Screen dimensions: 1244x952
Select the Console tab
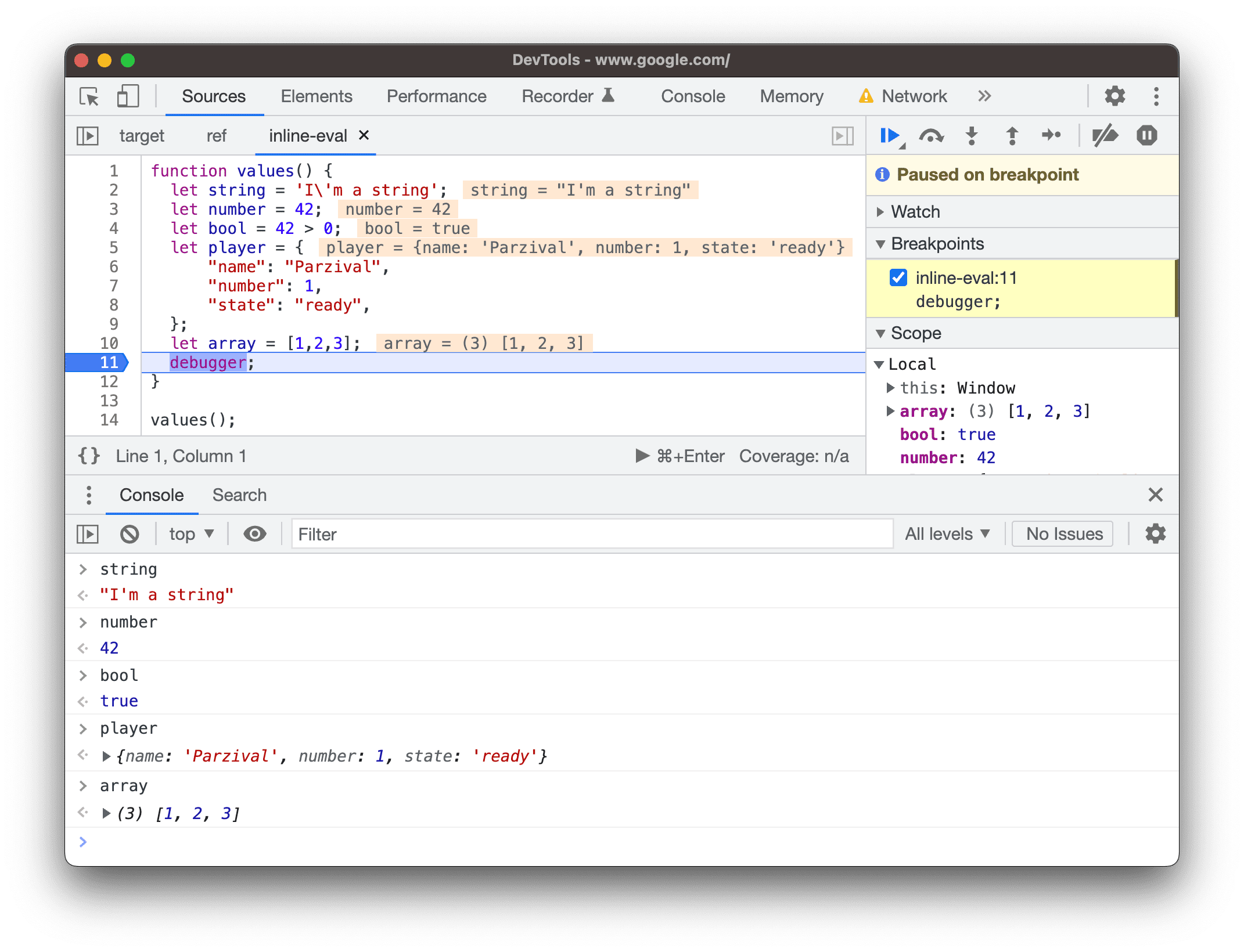click(152, 494)
